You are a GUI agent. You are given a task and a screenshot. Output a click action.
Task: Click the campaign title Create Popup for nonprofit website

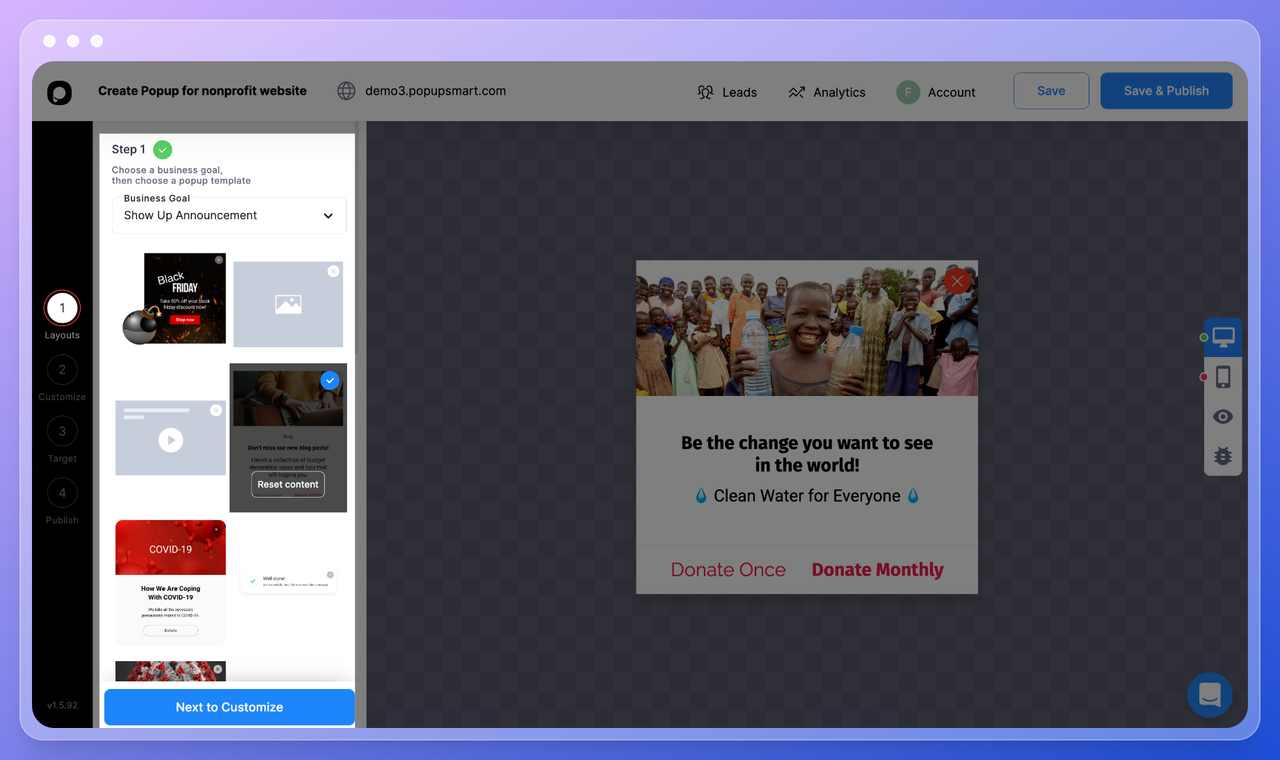(x=203, y=91)
